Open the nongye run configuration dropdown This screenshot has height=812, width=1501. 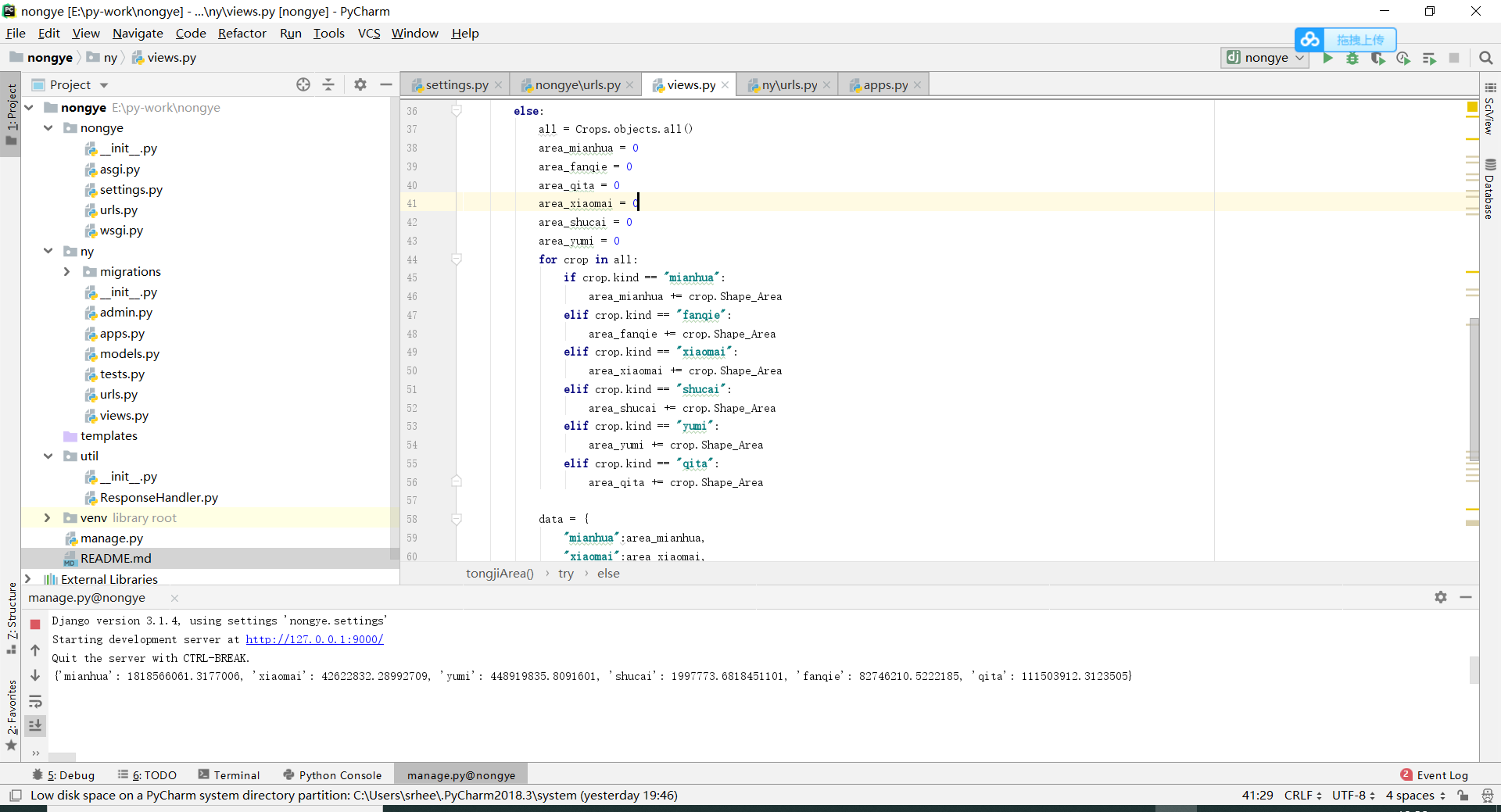[x=1265, y=58]
